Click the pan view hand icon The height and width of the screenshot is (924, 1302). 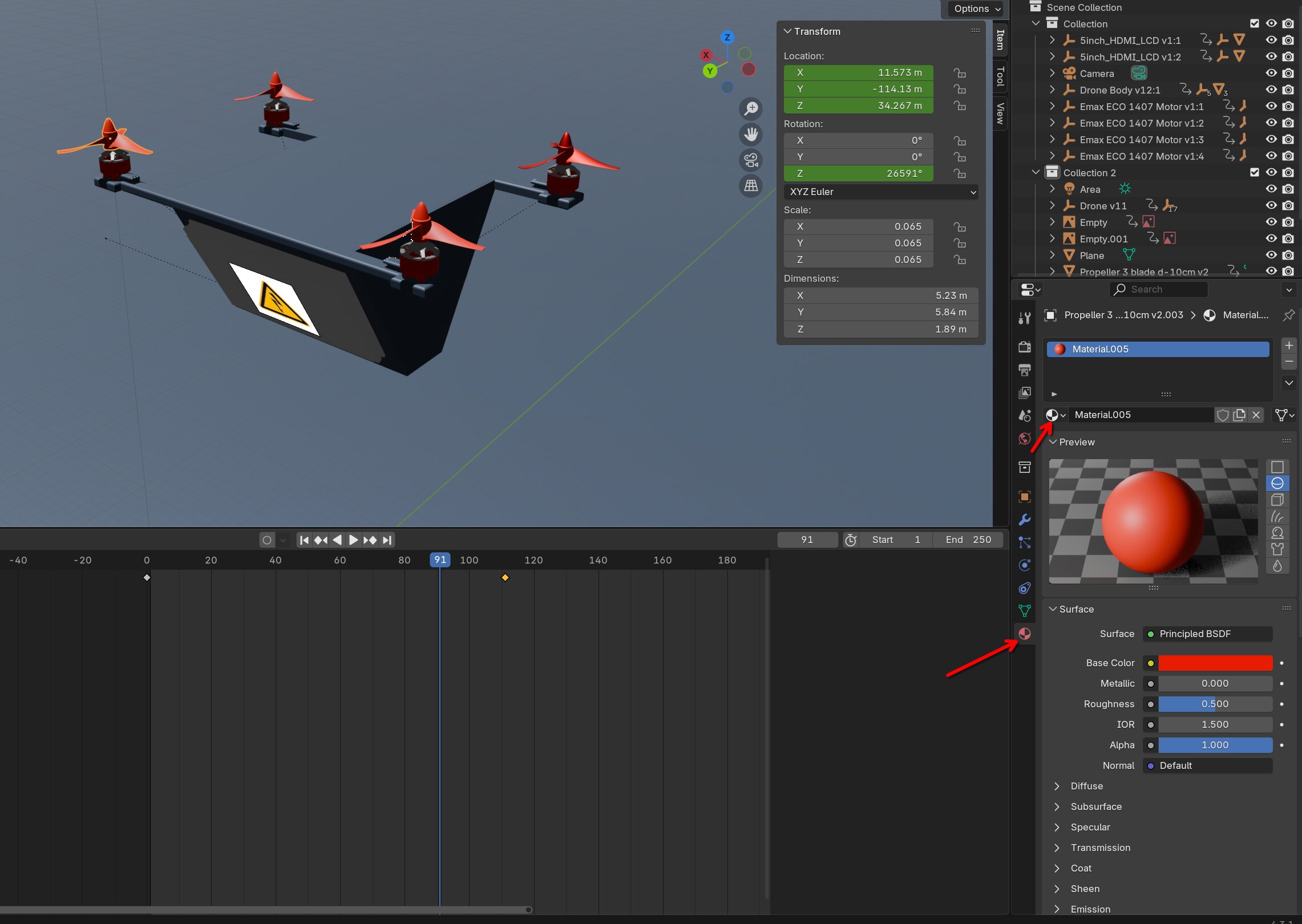[751, 135]
